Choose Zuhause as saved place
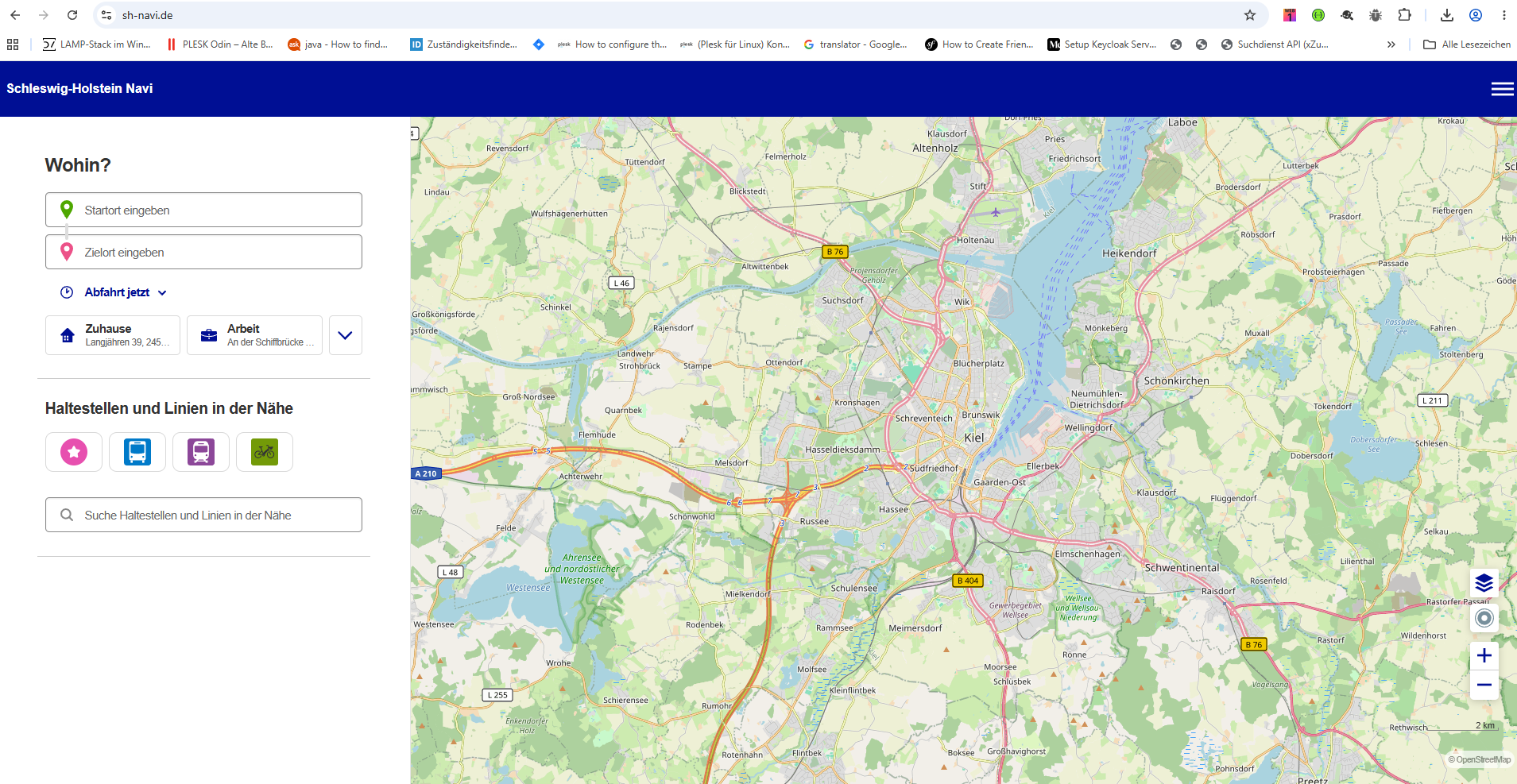This screenshot has width=1517, height=784. click(113, 335)
